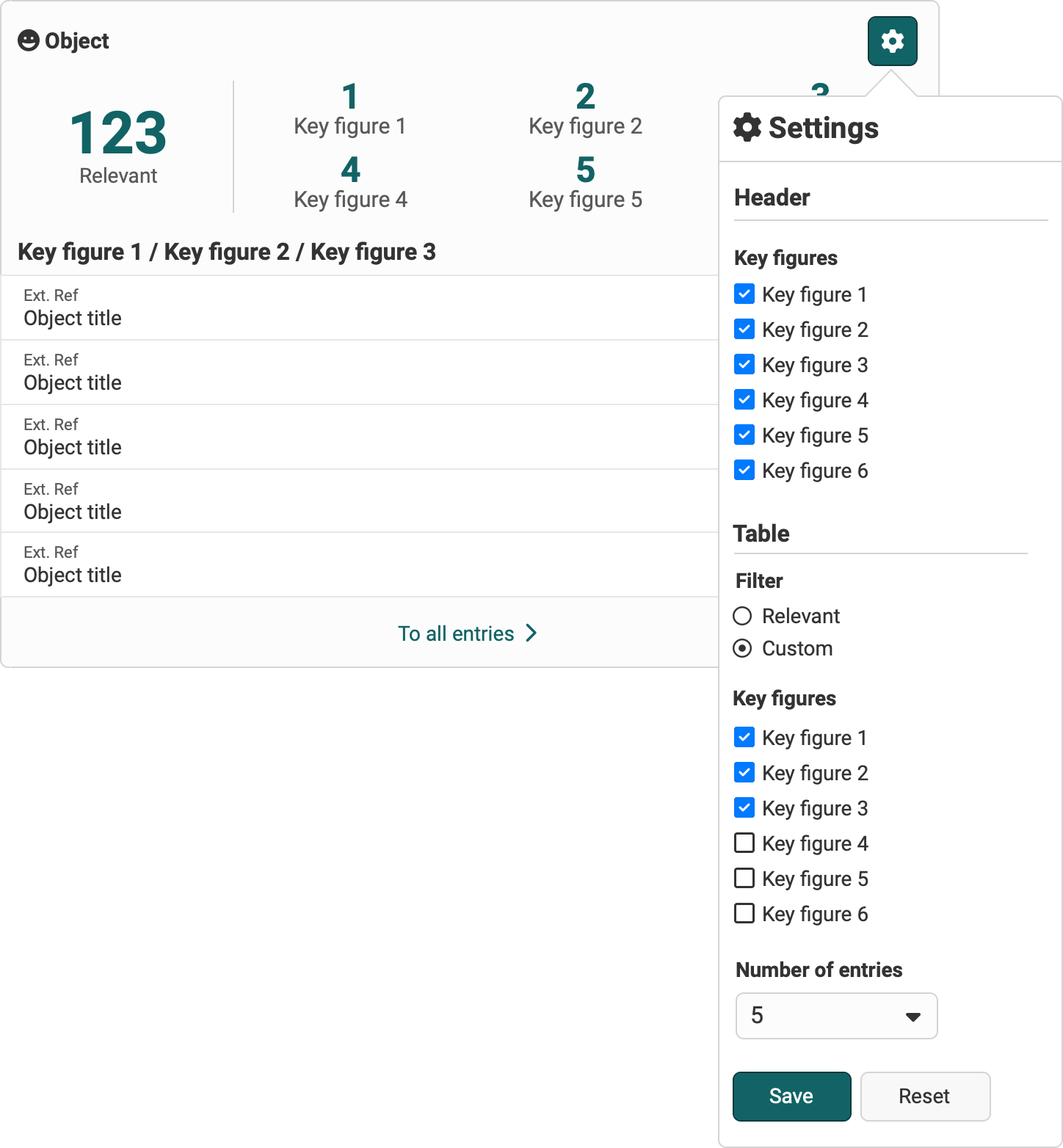Click the 123 Relevant count
Image resolution: width=1063 pixels, height=1148 pixels.
pos(117,145)
